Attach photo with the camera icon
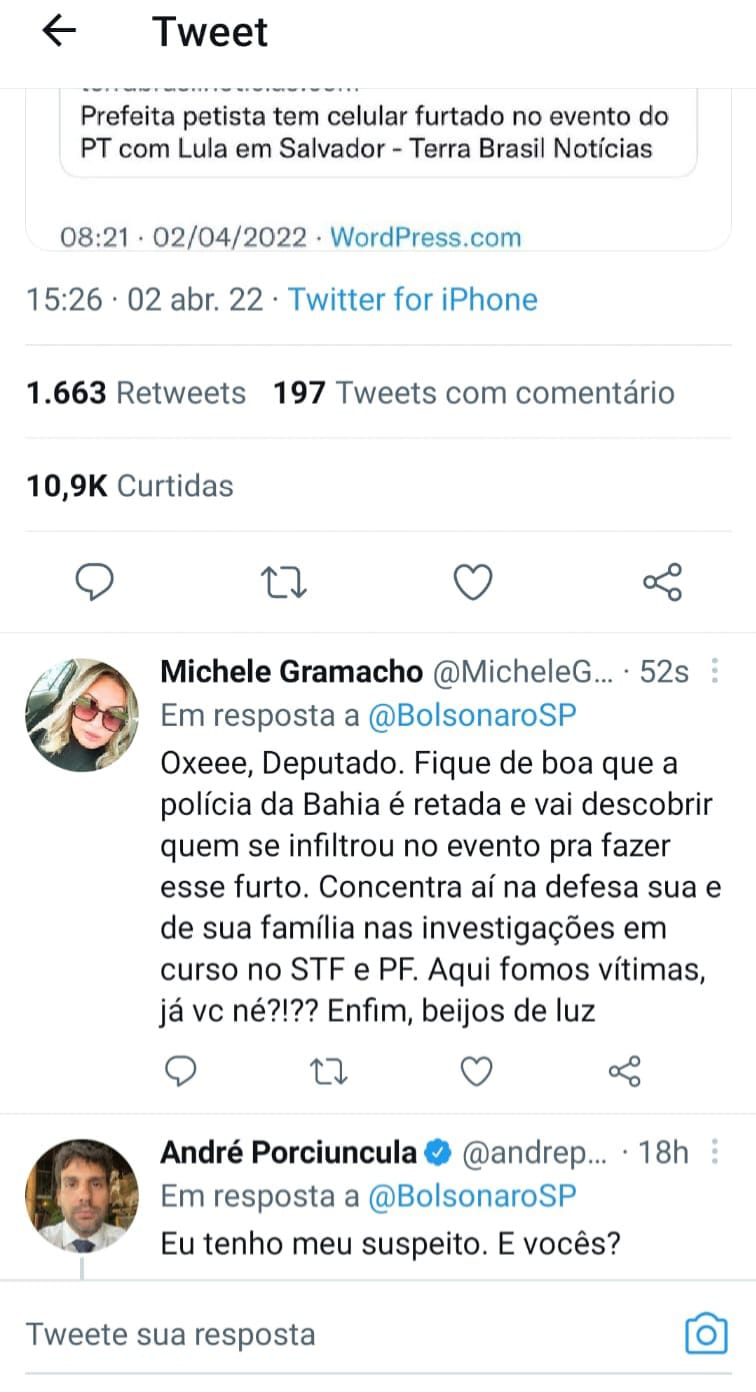Viewport: 756px width, 1392px height. pos(706,1334)
